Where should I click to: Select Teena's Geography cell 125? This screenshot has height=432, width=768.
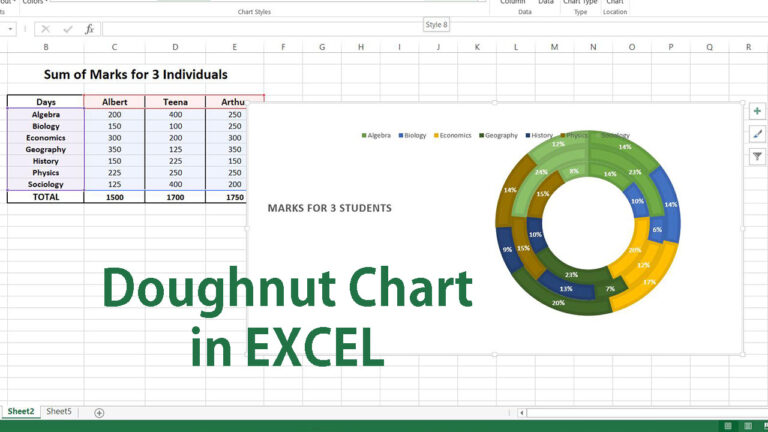tap(175, 149)
